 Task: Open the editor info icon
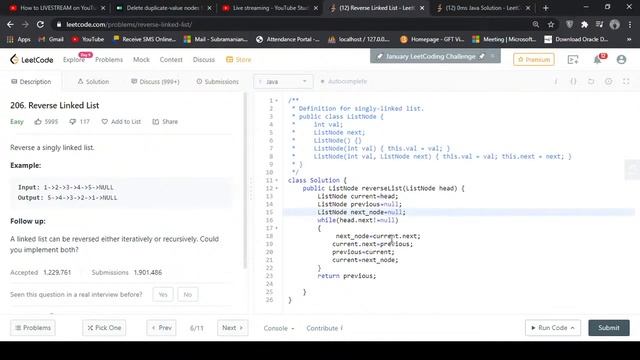coord(556,82)
